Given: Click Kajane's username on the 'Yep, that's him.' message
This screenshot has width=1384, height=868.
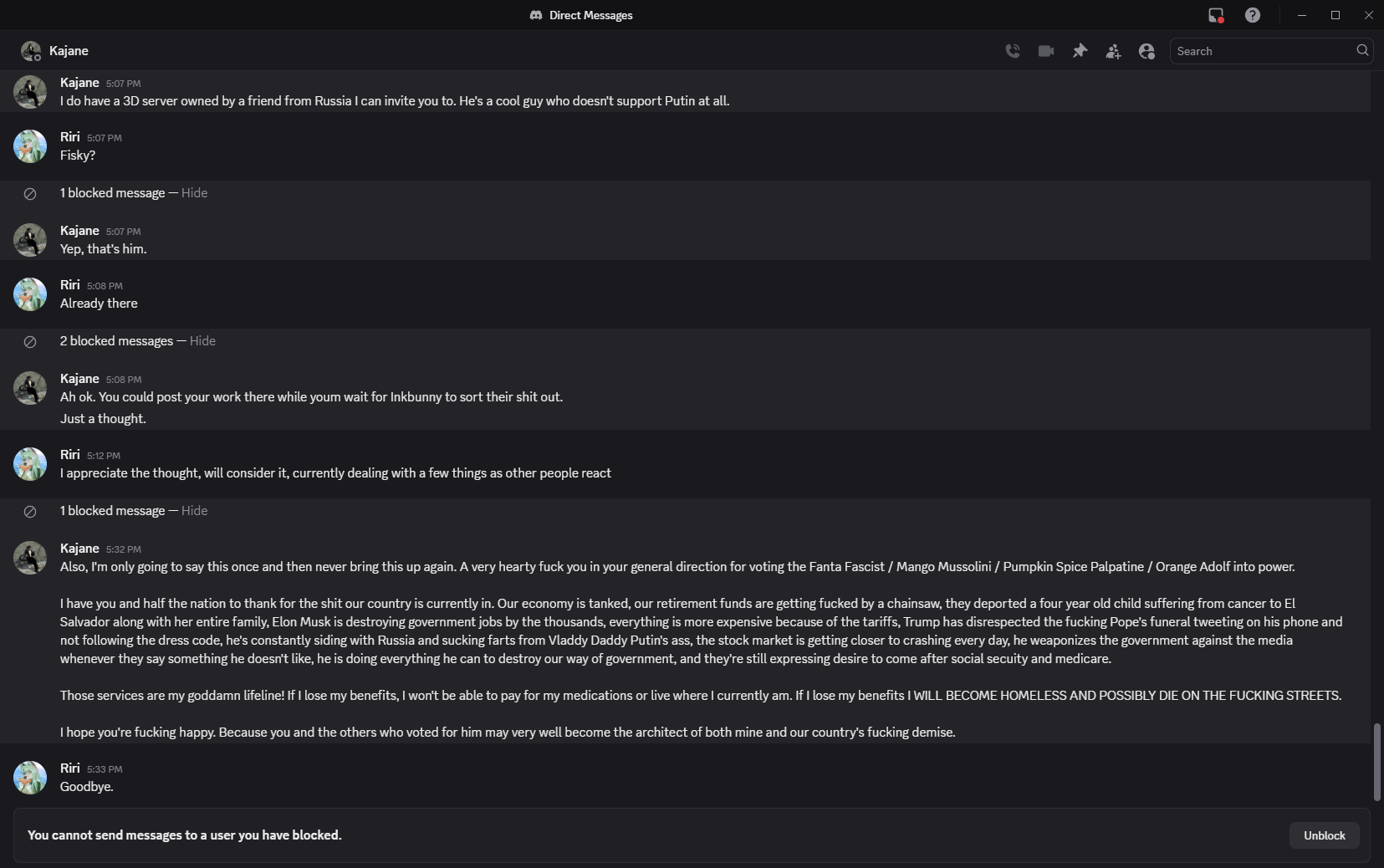Looking at the screenshot, I should [79, 231].
